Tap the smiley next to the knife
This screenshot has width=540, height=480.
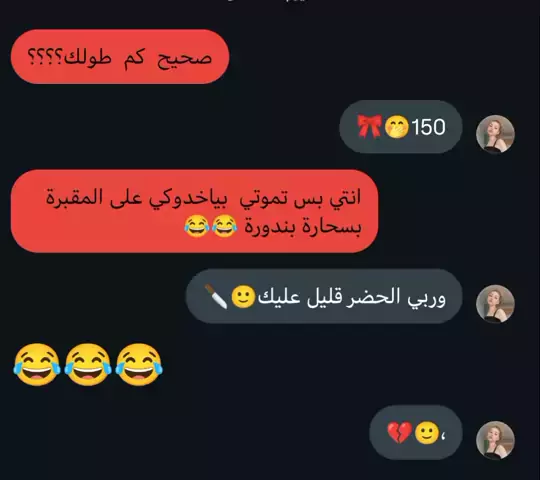pos(243,296)
